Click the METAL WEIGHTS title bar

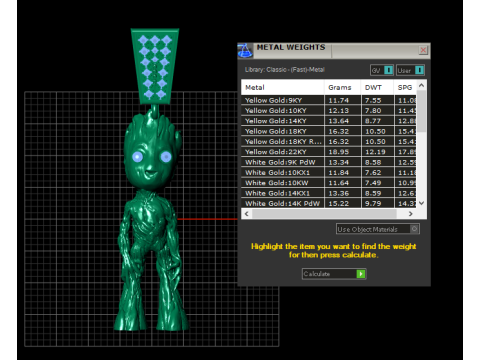pyautogui.click(x=333, y=51)
